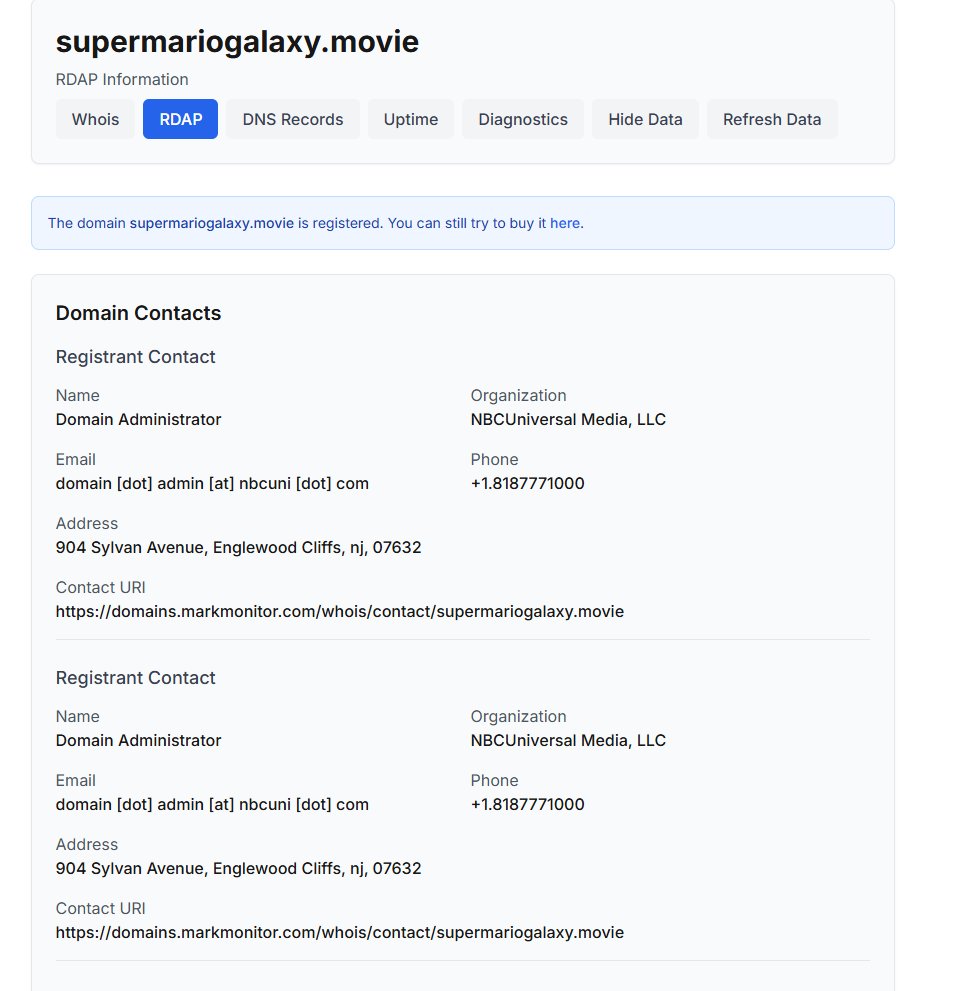962x991 pixels.
Task: Open the second registrant Contact URI link
Action: 340,932
